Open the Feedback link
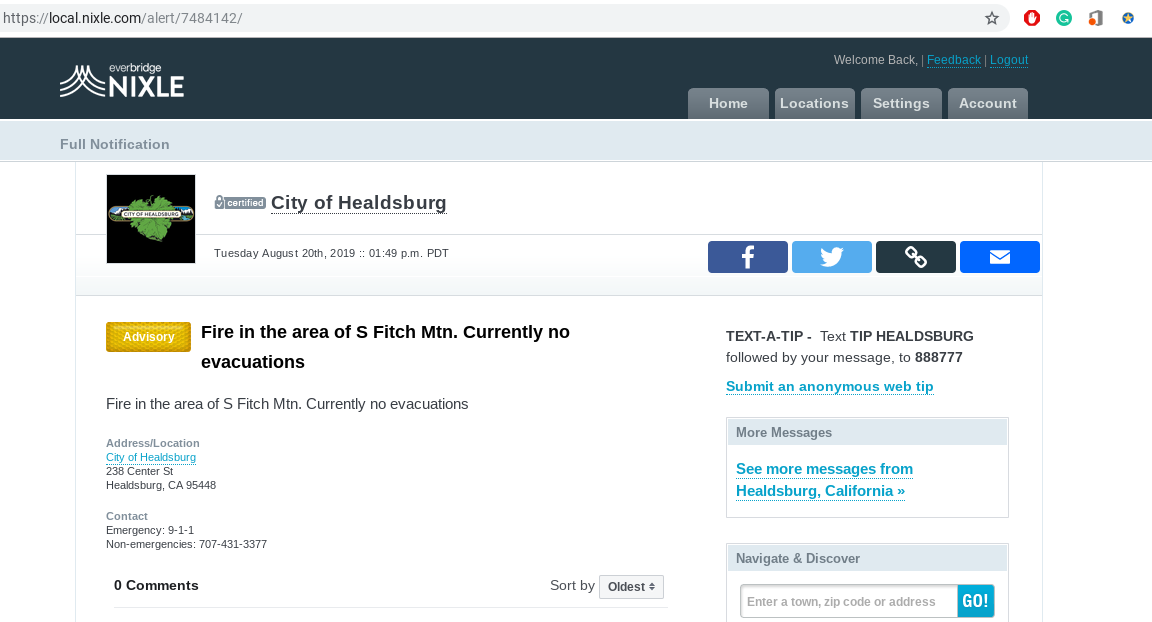This screenshot has height=622, width=1152. pyautogui.click(x=953, y=60)
